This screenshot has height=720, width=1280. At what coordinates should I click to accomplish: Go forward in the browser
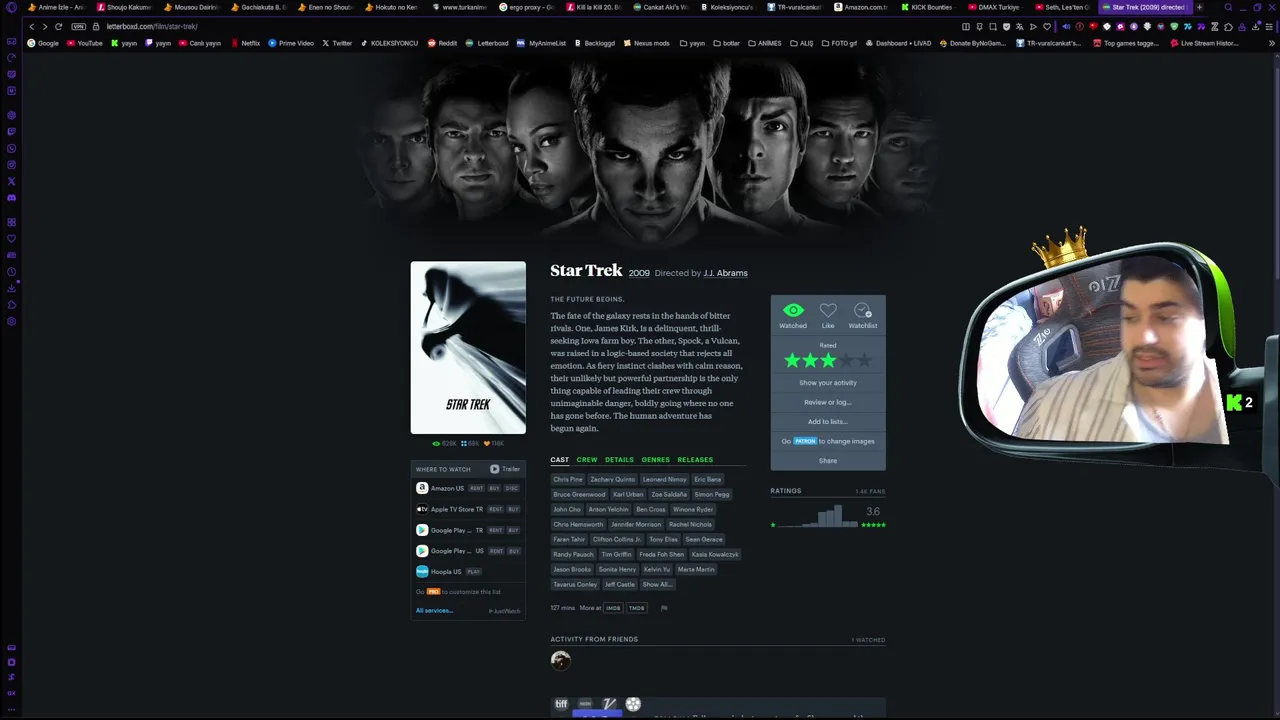coord(44,26)
